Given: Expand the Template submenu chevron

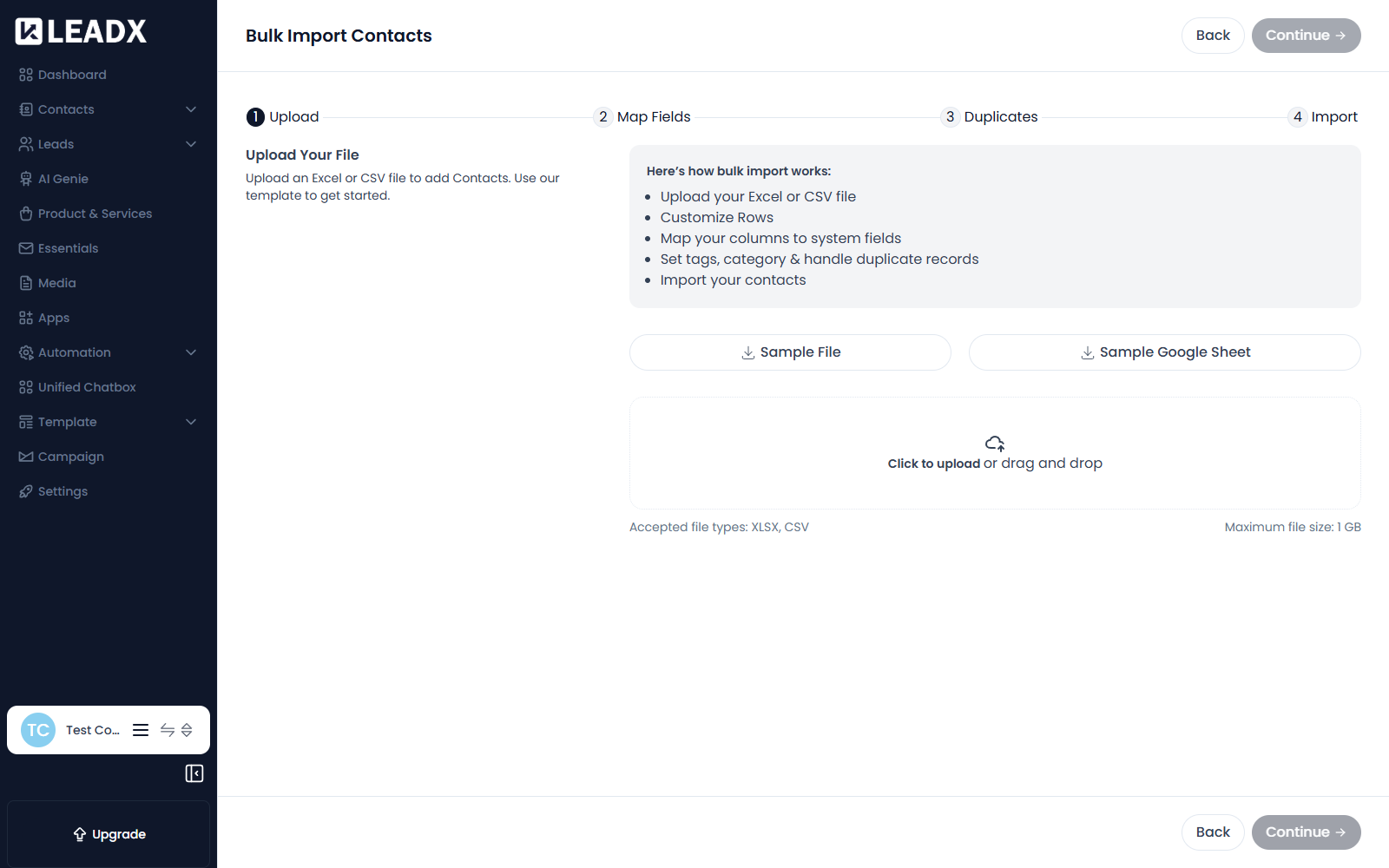Looking at the screenshot, I should pyautogui.click(x=191, y=422).
